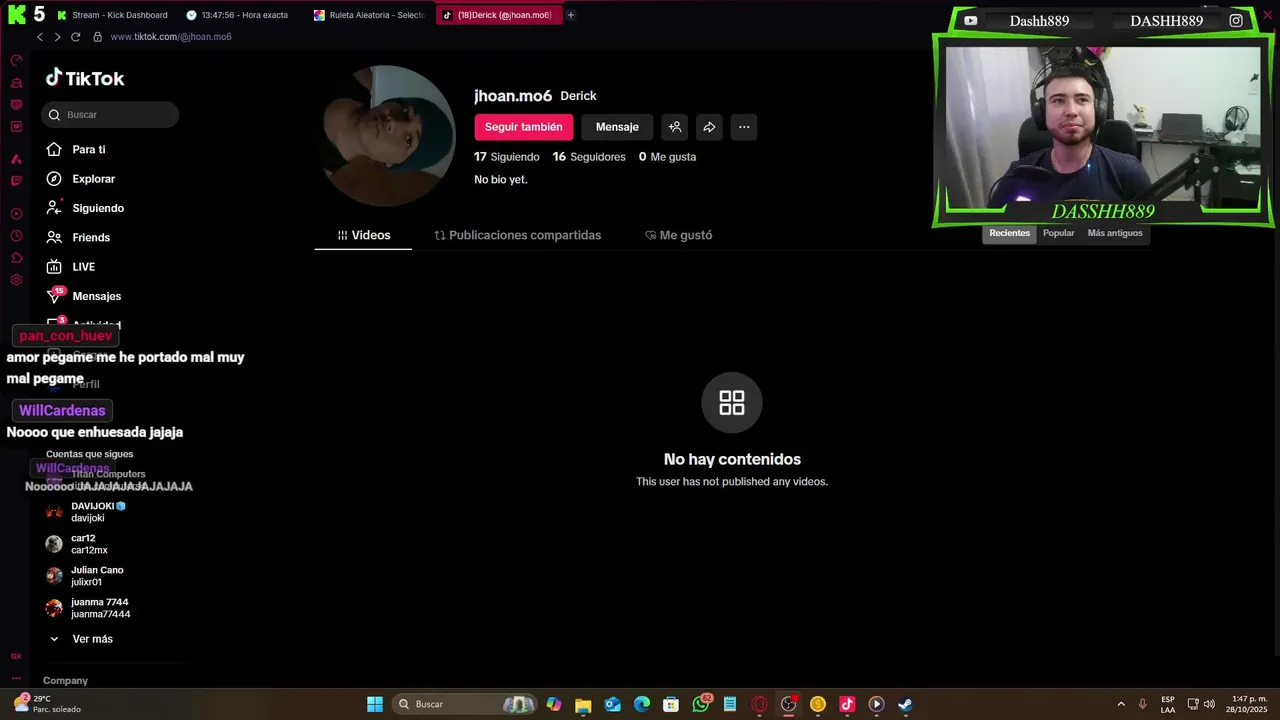
Task: Open a new browser tab
Action: pyautogui.click(x=571, y=15)
